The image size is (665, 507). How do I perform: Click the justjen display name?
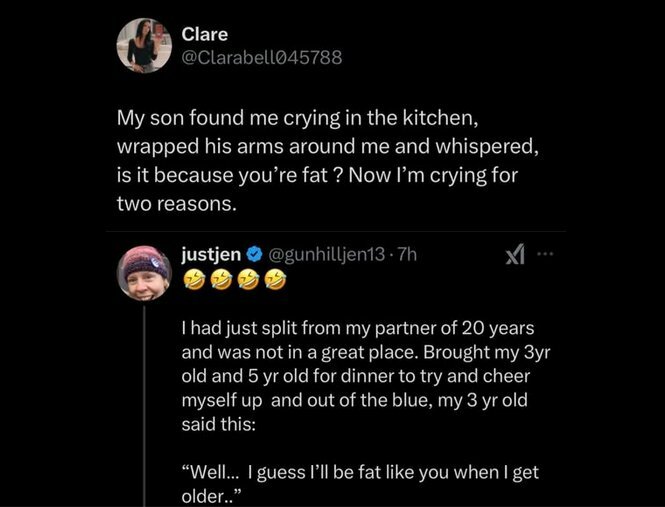click(212, 254)
